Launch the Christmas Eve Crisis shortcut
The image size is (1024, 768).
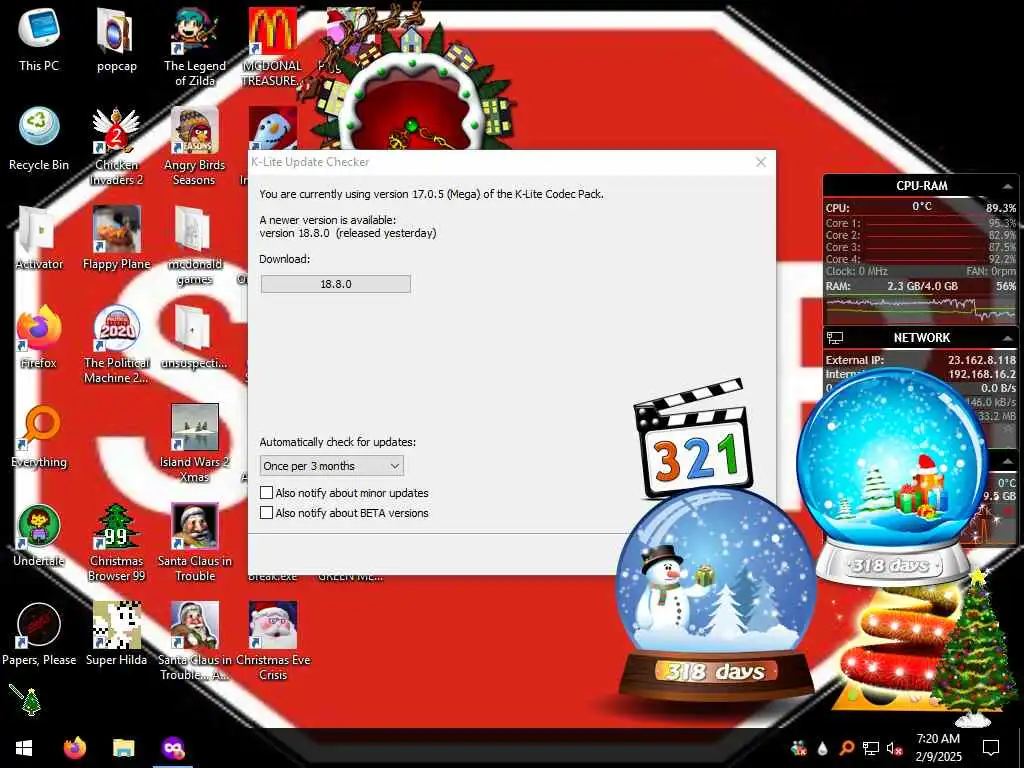pos(273,643)
